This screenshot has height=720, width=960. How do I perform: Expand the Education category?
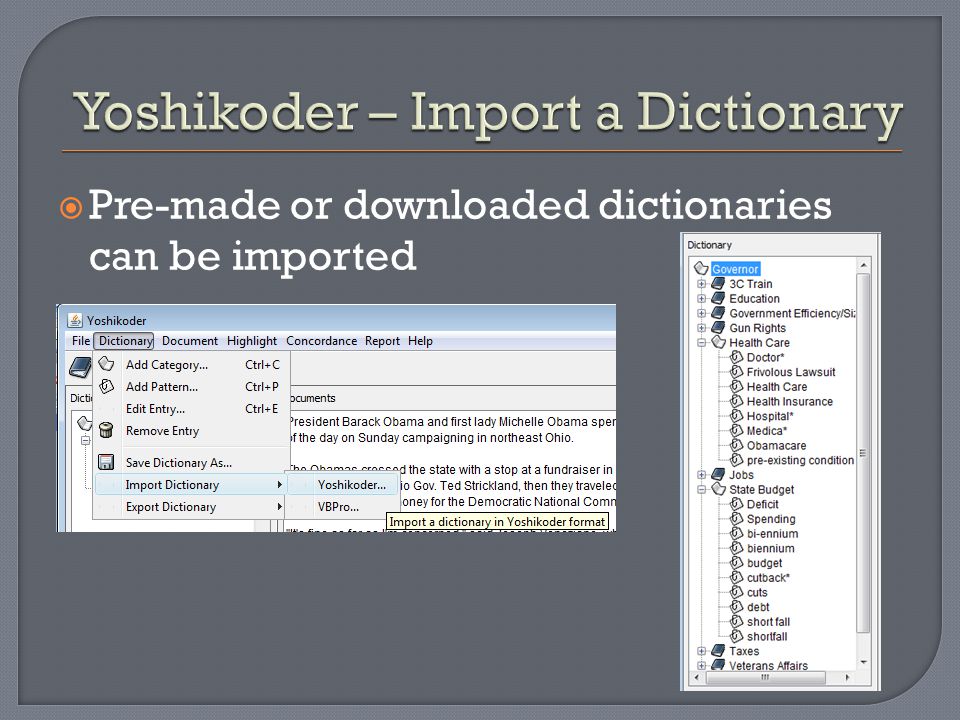pos(701,299)
